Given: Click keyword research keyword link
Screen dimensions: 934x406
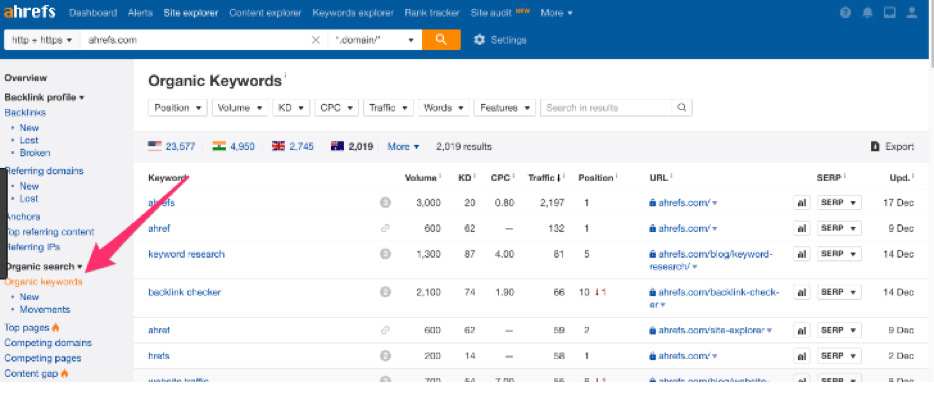Looking at the screenshot, I should [186, 254].
